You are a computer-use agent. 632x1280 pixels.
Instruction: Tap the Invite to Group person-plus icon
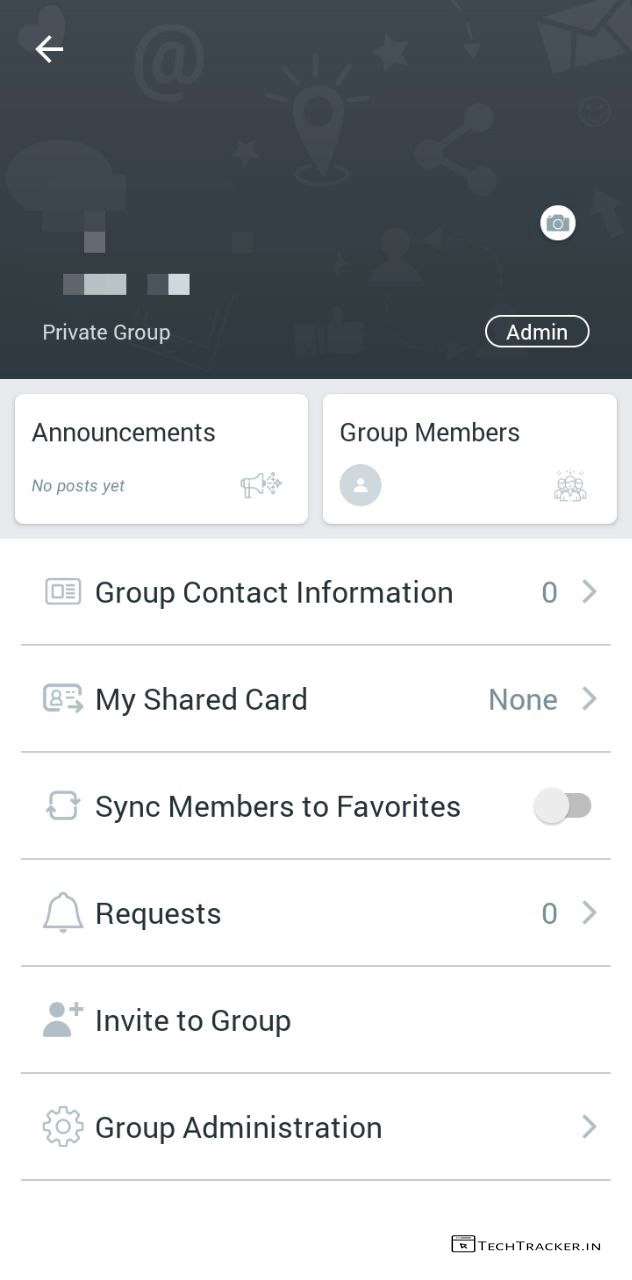(63, 1019)
